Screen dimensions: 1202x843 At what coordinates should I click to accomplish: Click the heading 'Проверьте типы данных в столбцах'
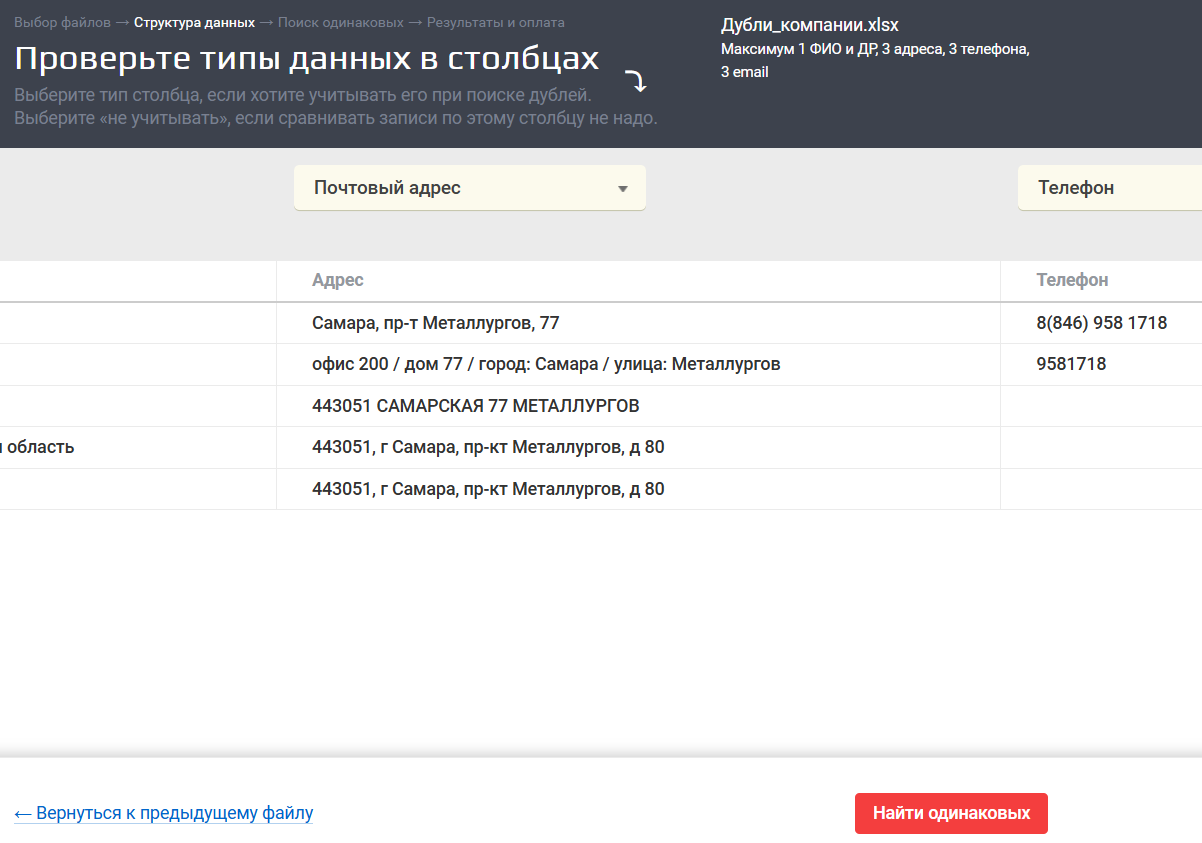306,59
